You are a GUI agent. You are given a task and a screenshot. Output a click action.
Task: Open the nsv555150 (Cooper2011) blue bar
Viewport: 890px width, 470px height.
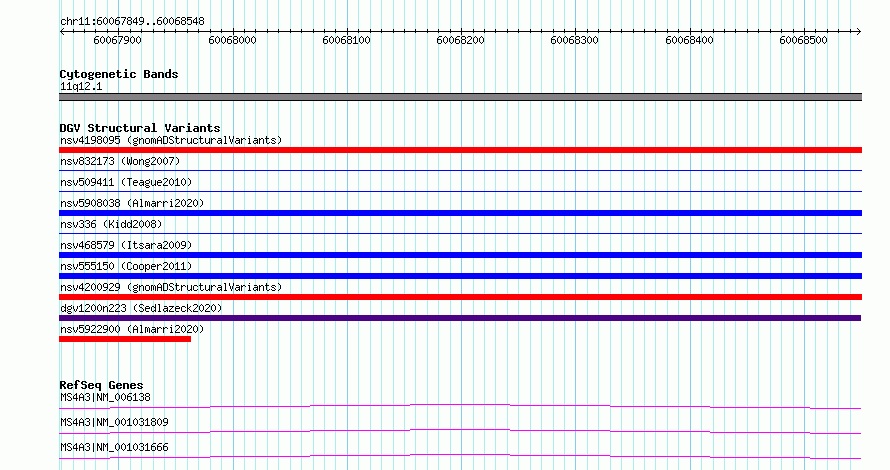pyautogui.click(x=460, y=276)
